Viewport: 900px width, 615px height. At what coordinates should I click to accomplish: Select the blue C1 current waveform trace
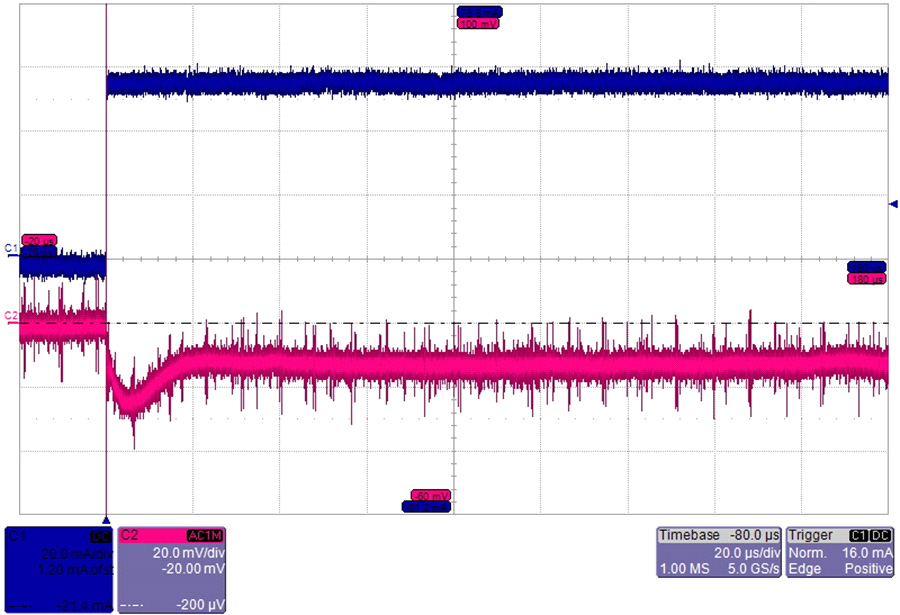pos(500,83)
